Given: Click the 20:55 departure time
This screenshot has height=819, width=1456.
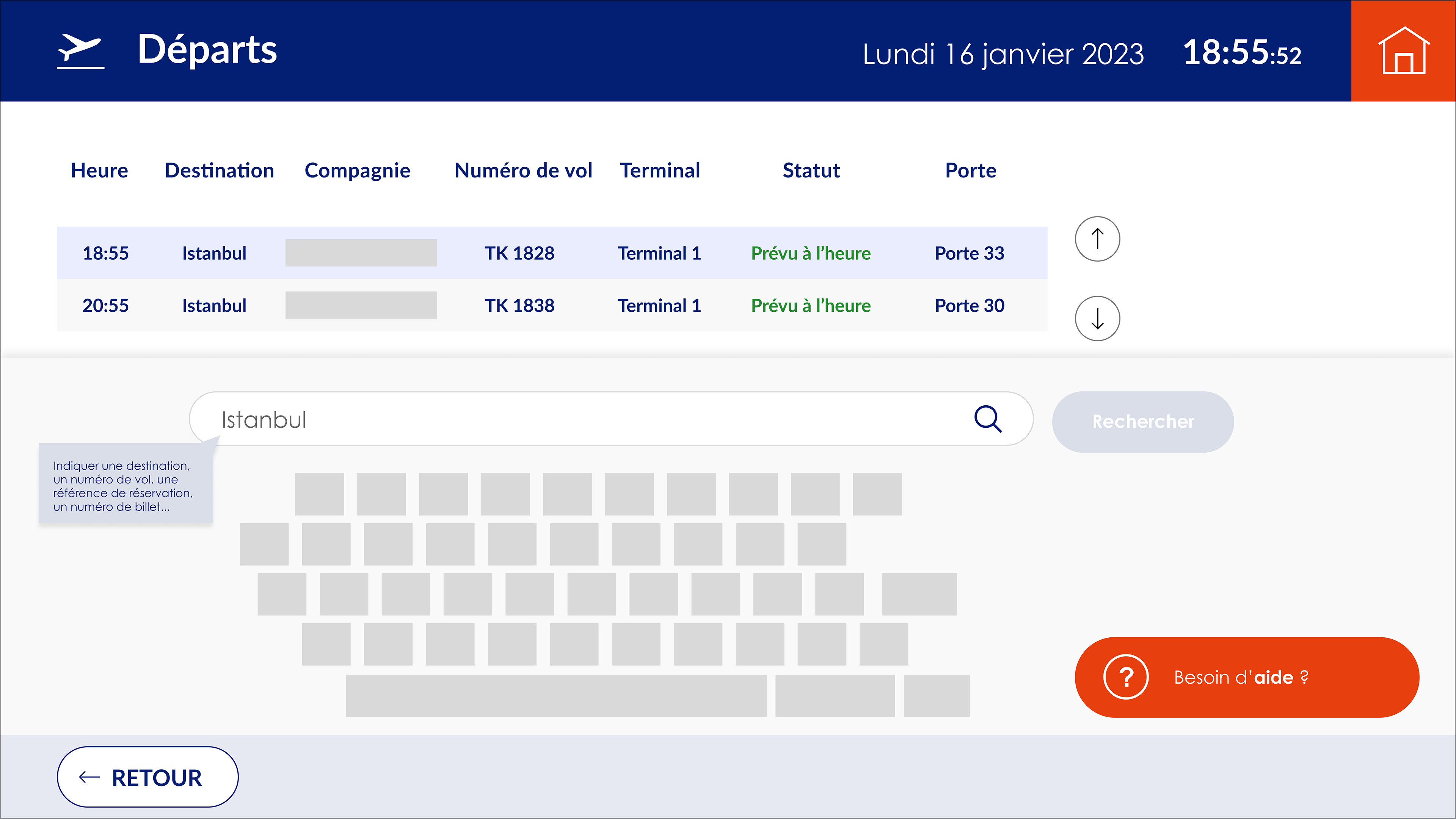Looking at the screenshot, I should (x=106, y=305).
